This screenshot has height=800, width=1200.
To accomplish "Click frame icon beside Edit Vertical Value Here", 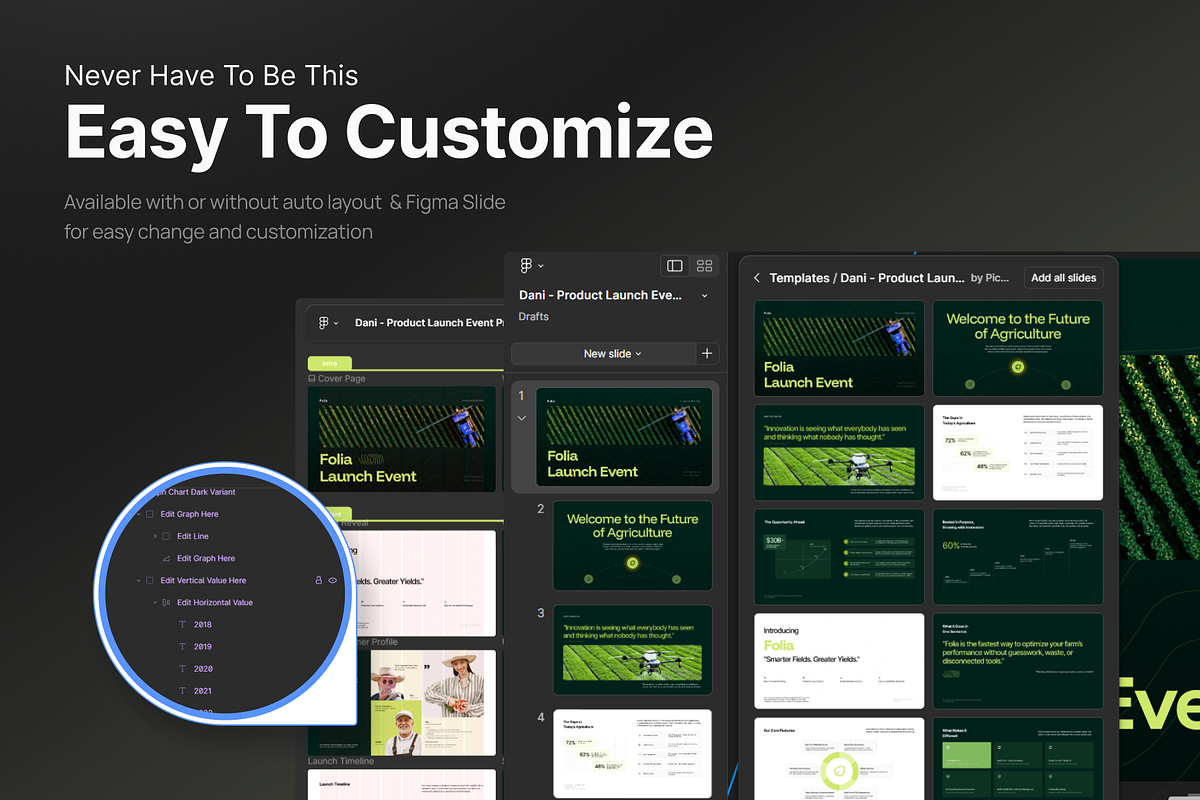I will tap(149, 580).
